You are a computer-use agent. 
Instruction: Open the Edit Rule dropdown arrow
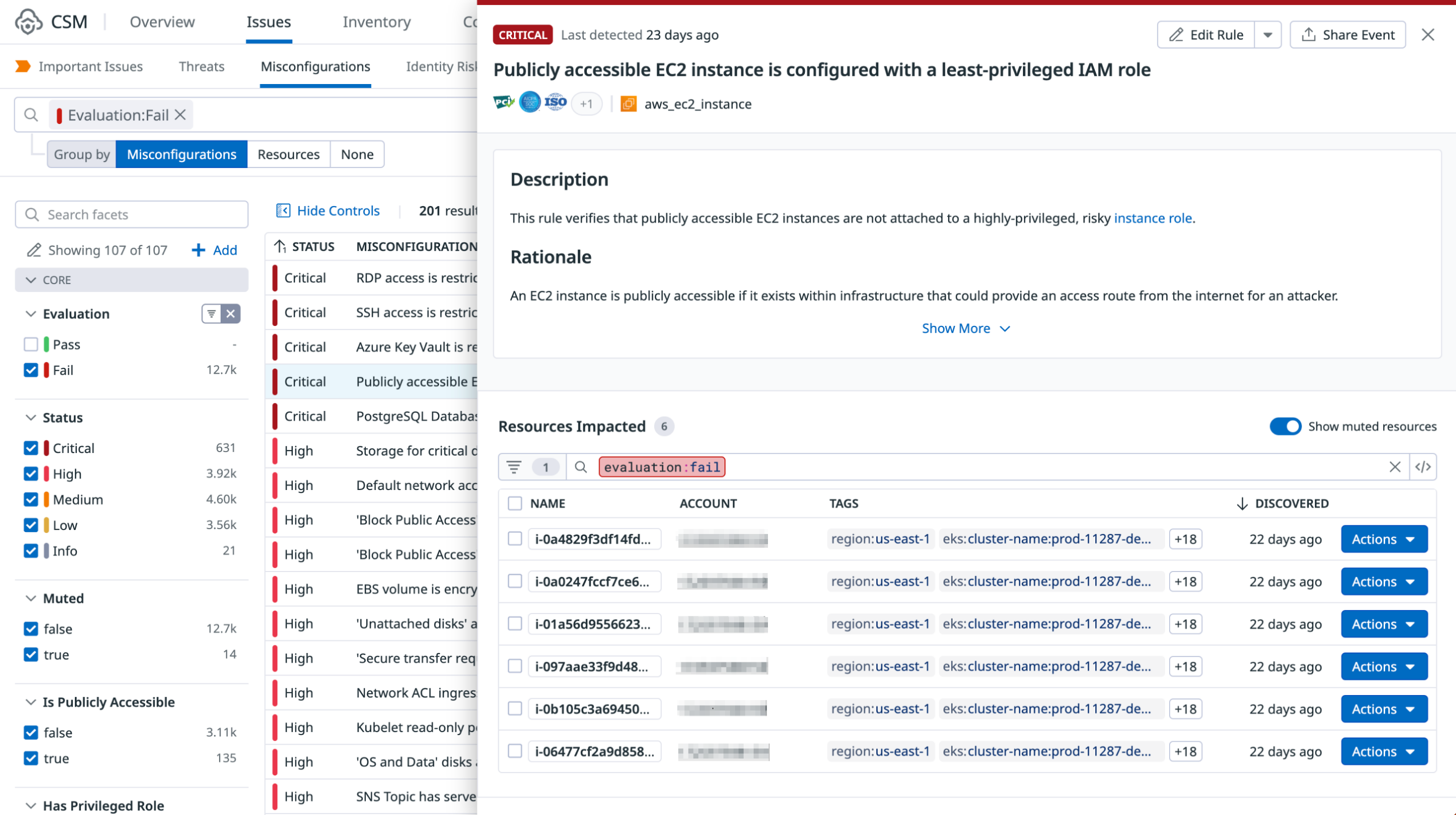[x=1267, y=35]
